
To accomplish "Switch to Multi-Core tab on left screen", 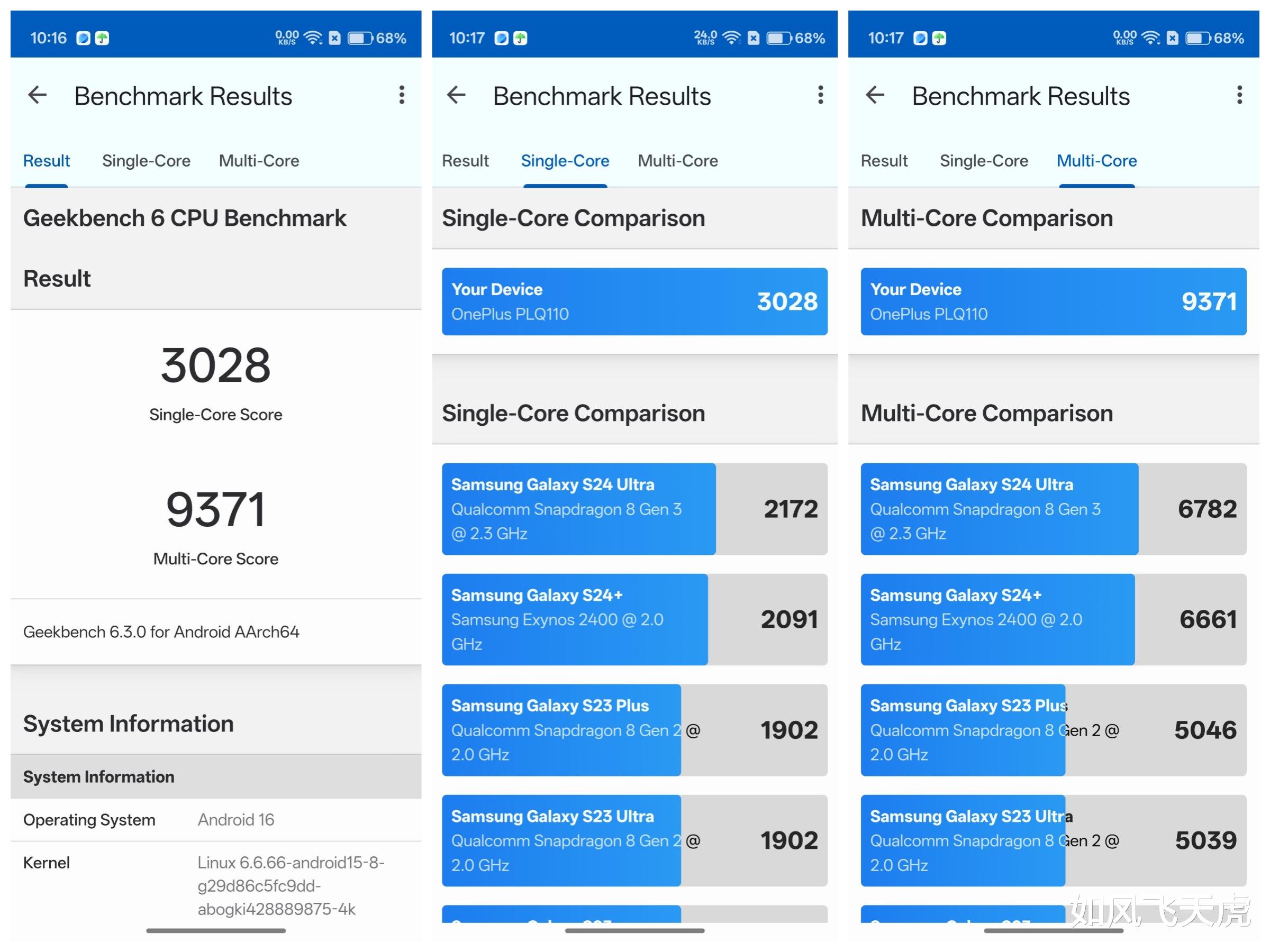I will (x=259, y=161).
